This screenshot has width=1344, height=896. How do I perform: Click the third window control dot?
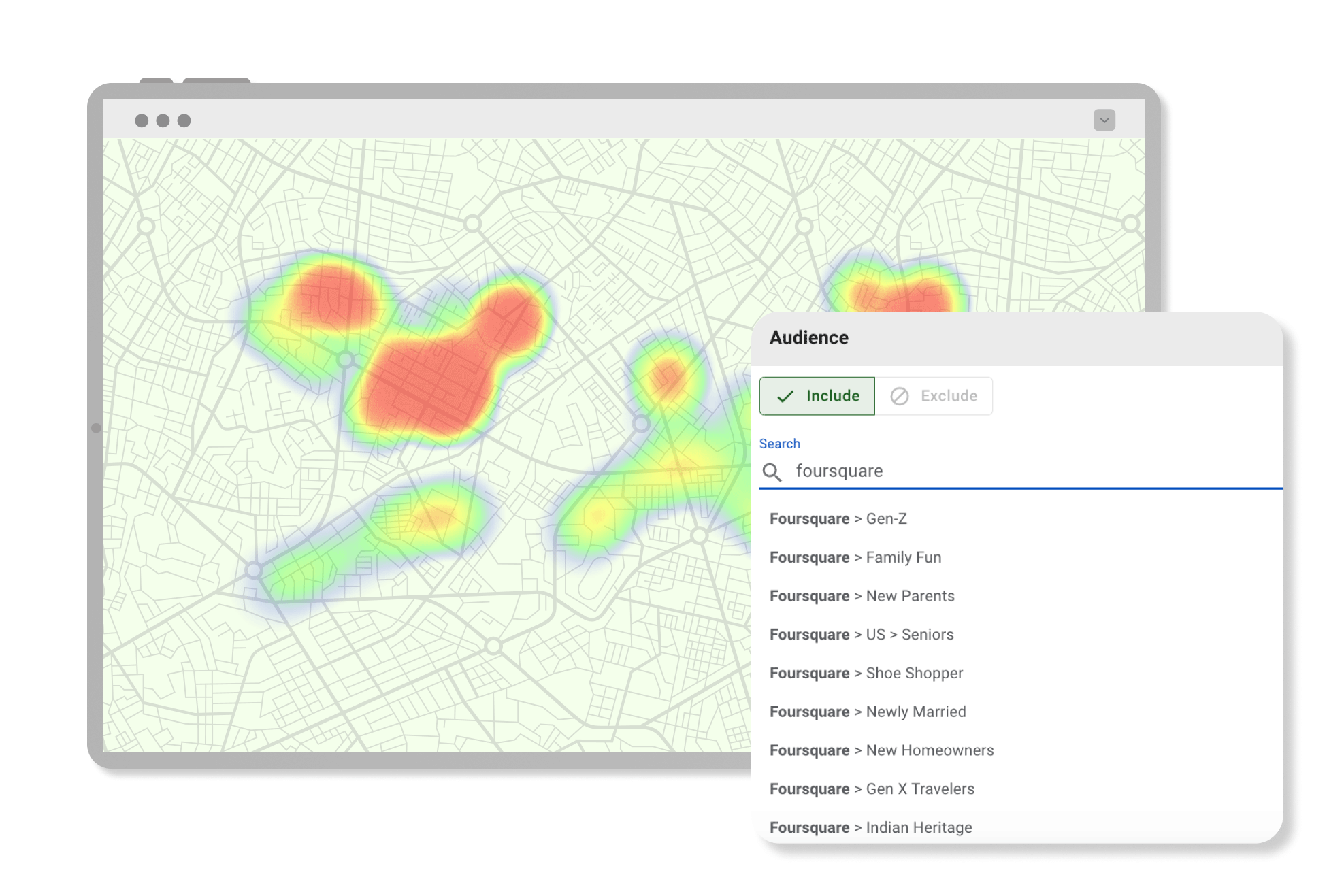[184, 120]
